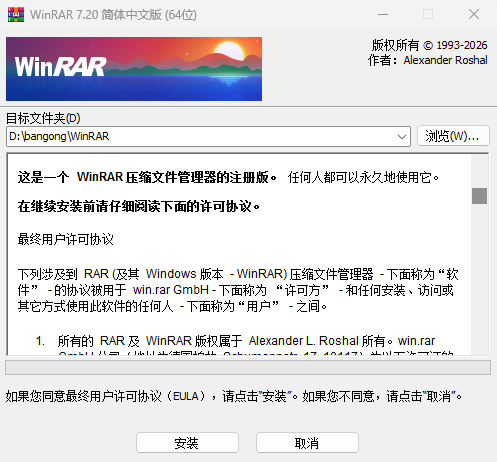Viewport: 497px width, 462px height.
Task: Minimize the WinRAR installer window
Action: click(x=383, y=14)
